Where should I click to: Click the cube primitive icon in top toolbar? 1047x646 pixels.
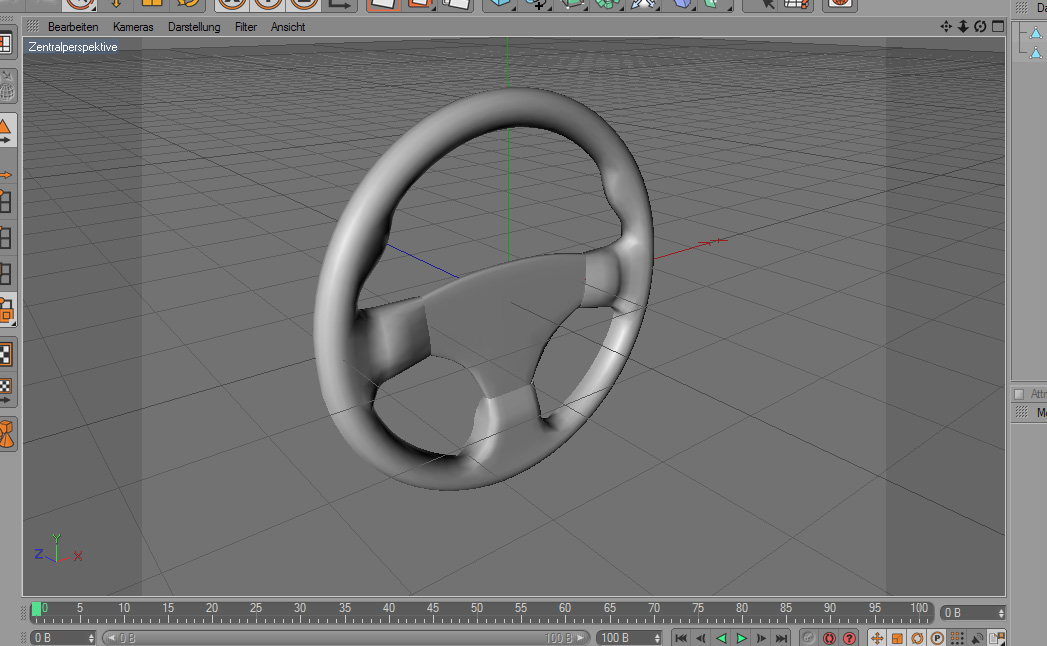tap(499, 4)
